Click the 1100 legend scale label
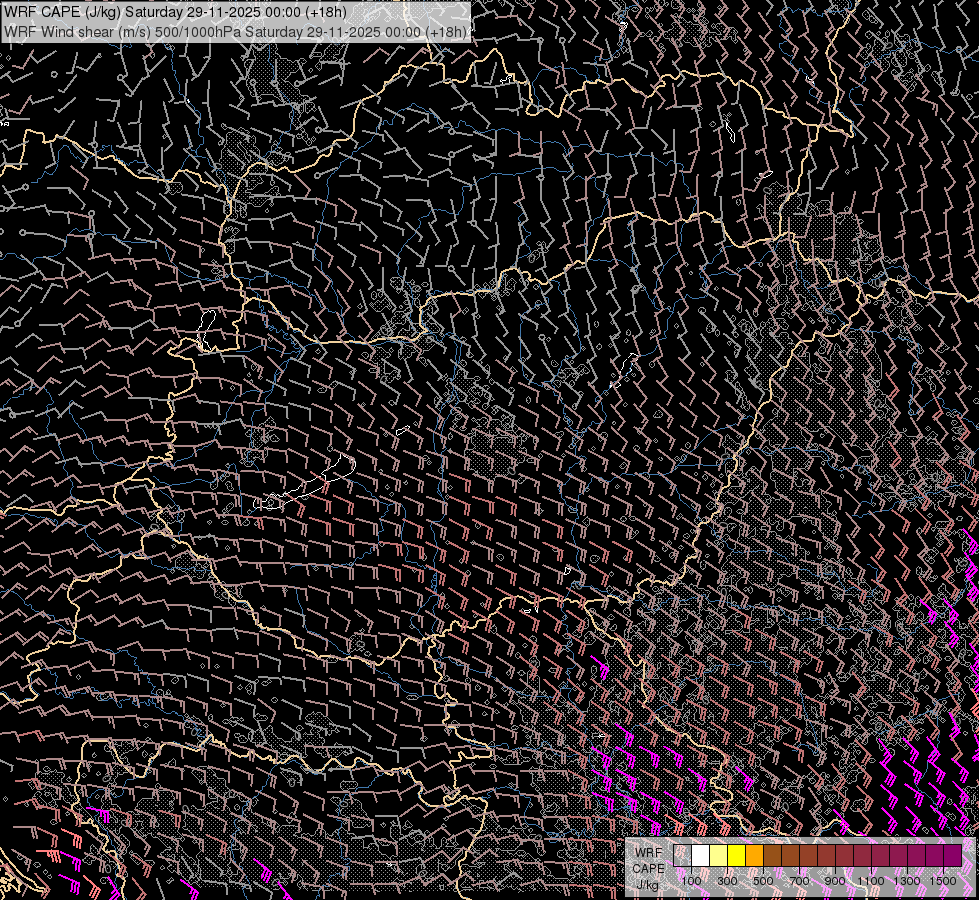Screen dimensions: 979x900 point(871,880)
